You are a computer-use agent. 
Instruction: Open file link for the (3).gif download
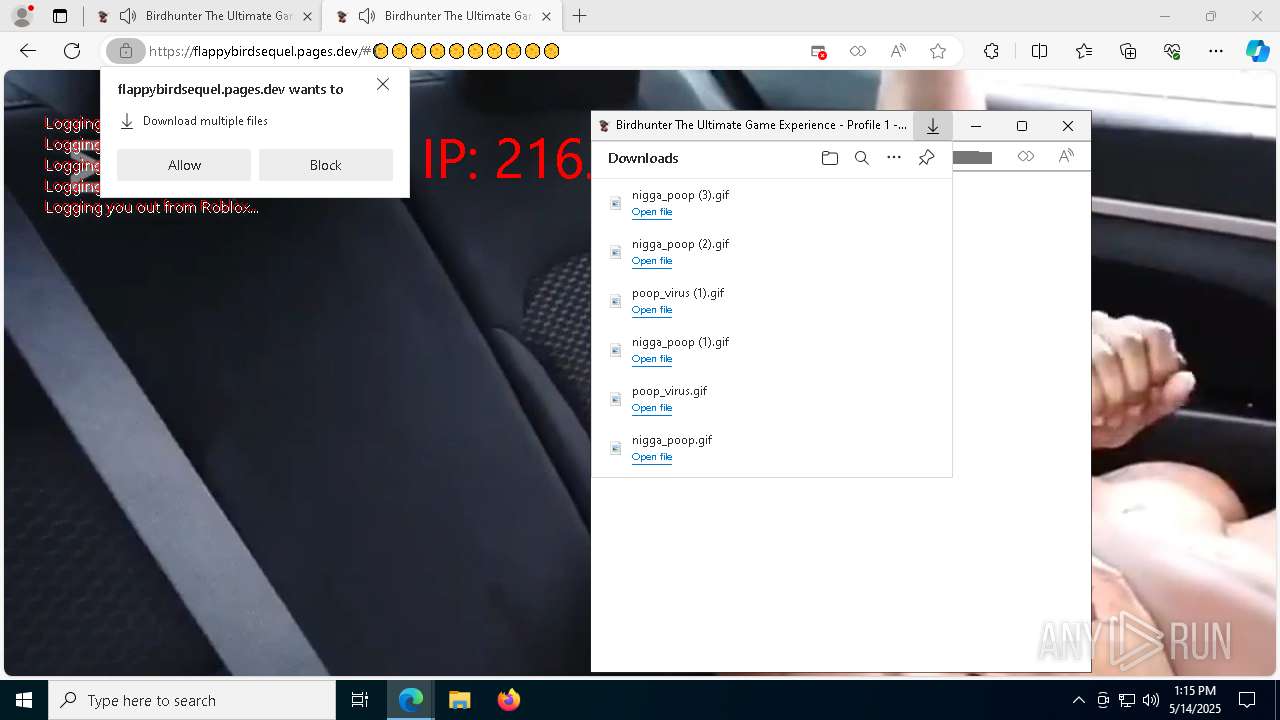[652, 212]
